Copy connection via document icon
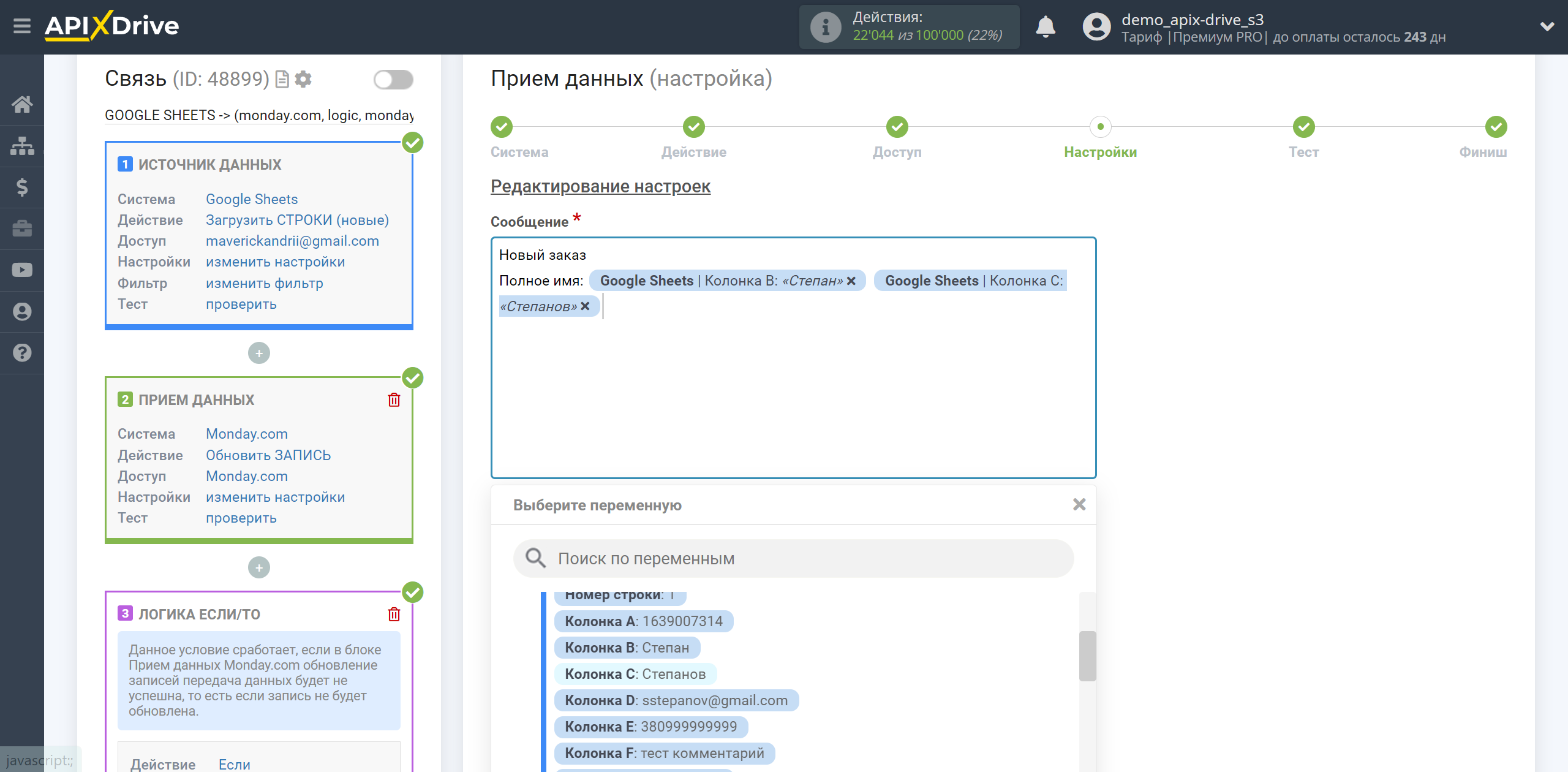 tap(282, 79)
